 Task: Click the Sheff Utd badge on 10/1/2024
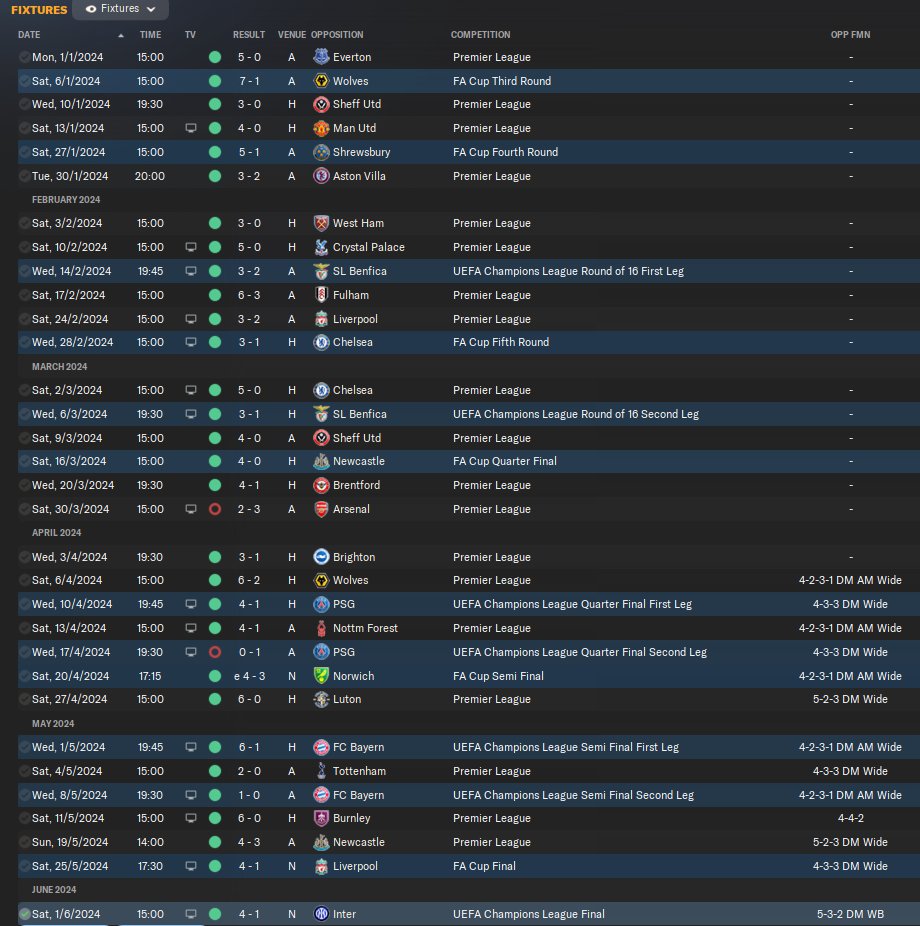(x=321, y=104)
